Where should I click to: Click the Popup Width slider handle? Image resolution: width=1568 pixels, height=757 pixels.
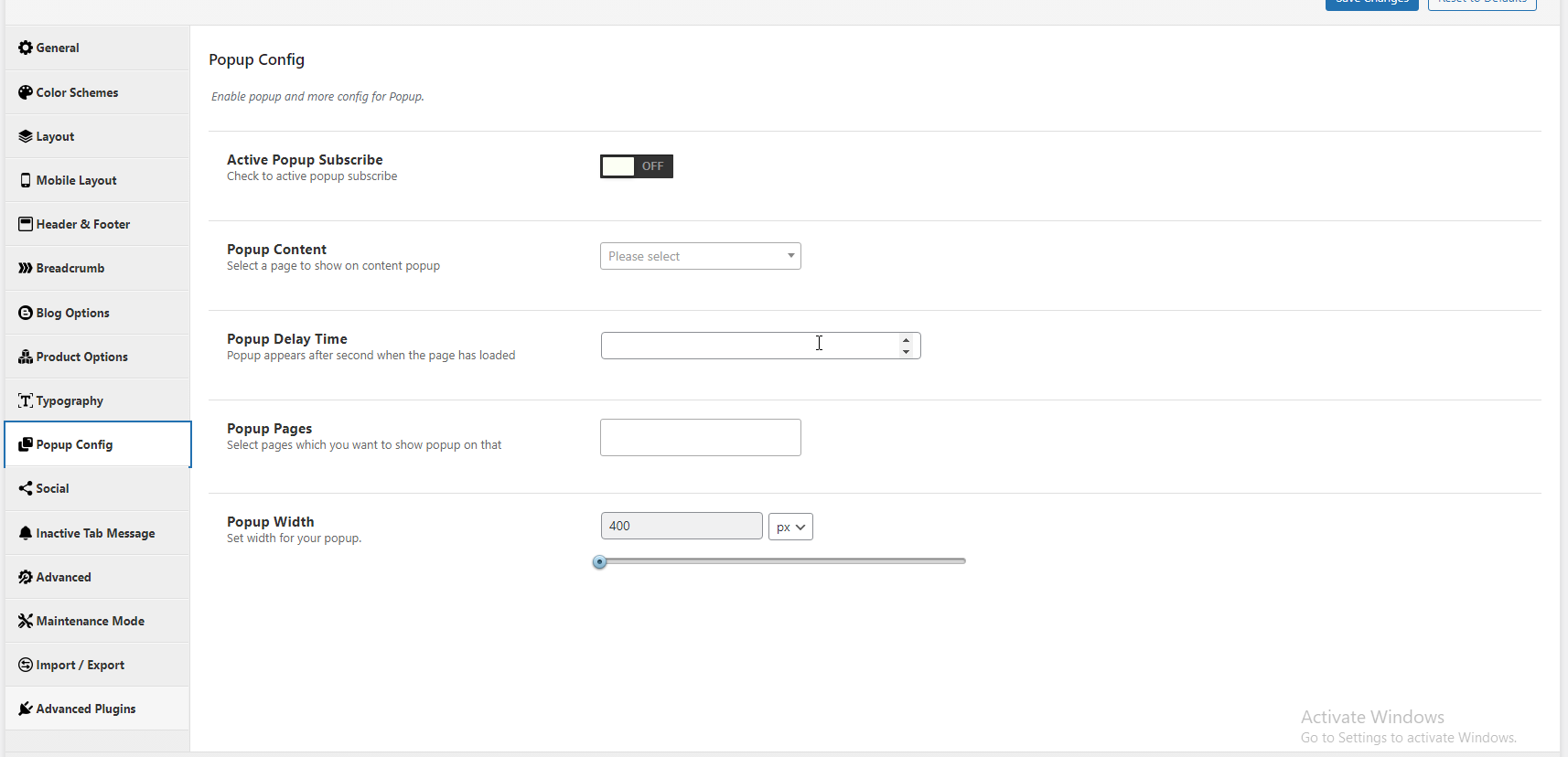click(599, 561)
